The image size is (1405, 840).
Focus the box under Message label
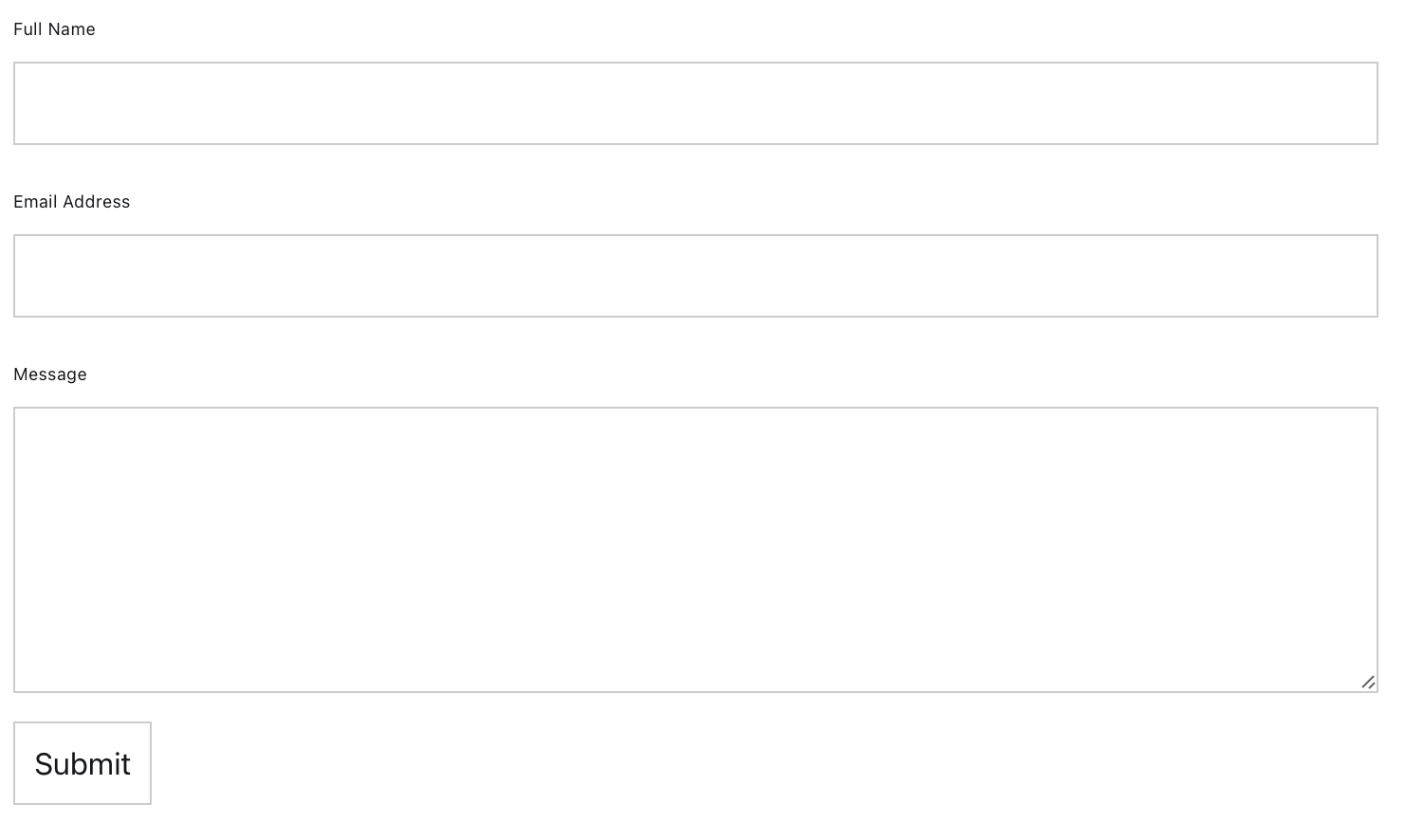tap(696, 550)
